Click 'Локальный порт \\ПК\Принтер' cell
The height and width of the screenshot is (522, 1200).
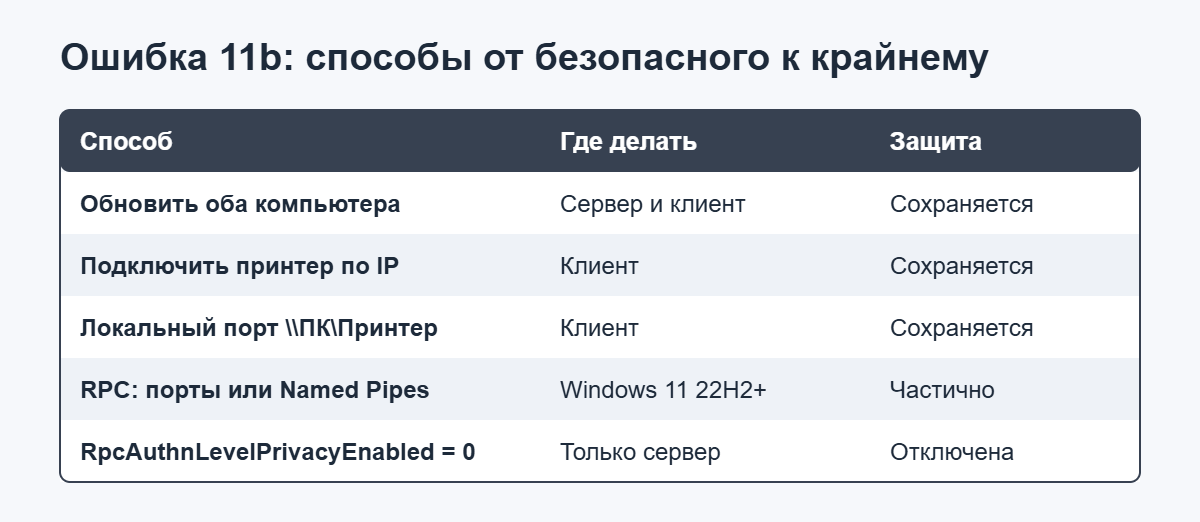tap(259, 328)
